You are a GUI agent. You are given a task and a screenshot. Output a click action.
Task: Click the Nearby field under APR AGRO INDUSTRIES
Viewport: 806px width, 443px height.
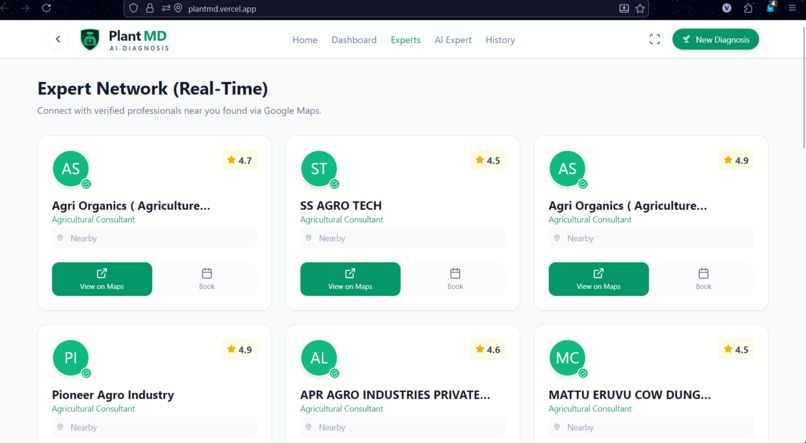(402, 427)
